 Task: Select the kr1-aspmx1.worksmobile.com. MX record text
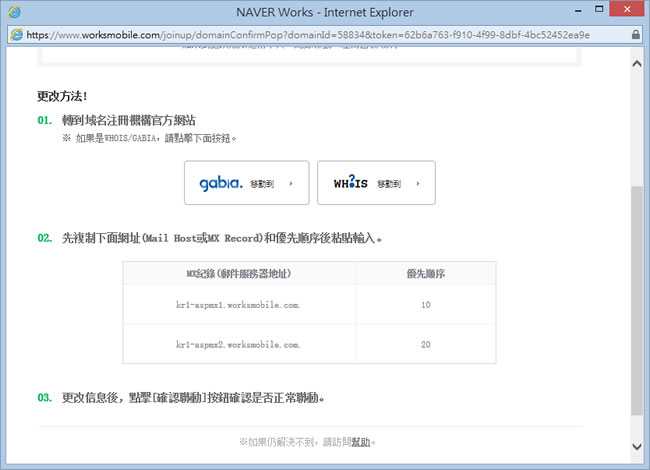(238, 305)
